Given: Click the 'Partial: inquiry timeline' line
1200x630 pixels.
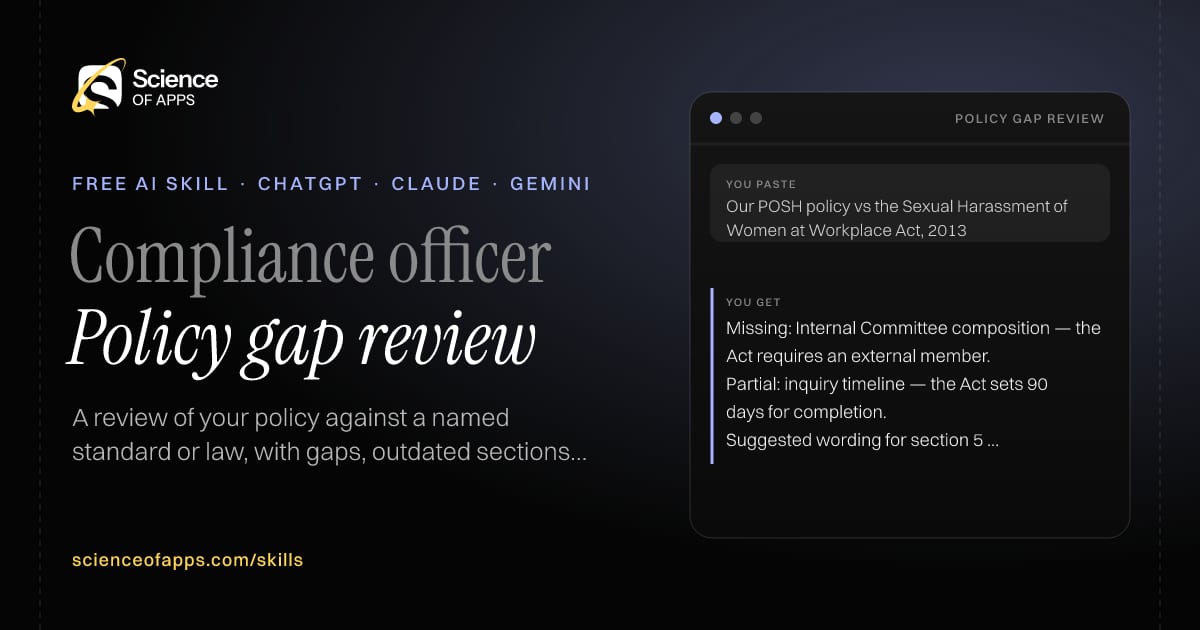Looking at the screenshot, I should click(887, 384).
